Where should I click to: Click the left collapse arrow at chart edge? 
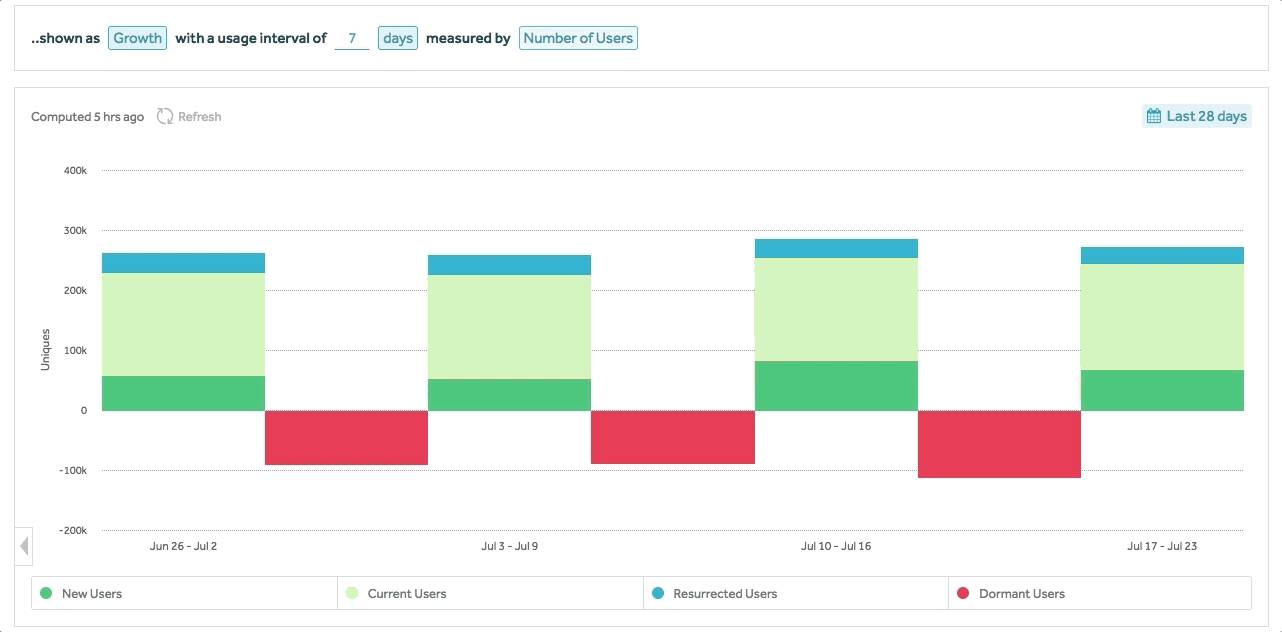coord(24,547)
